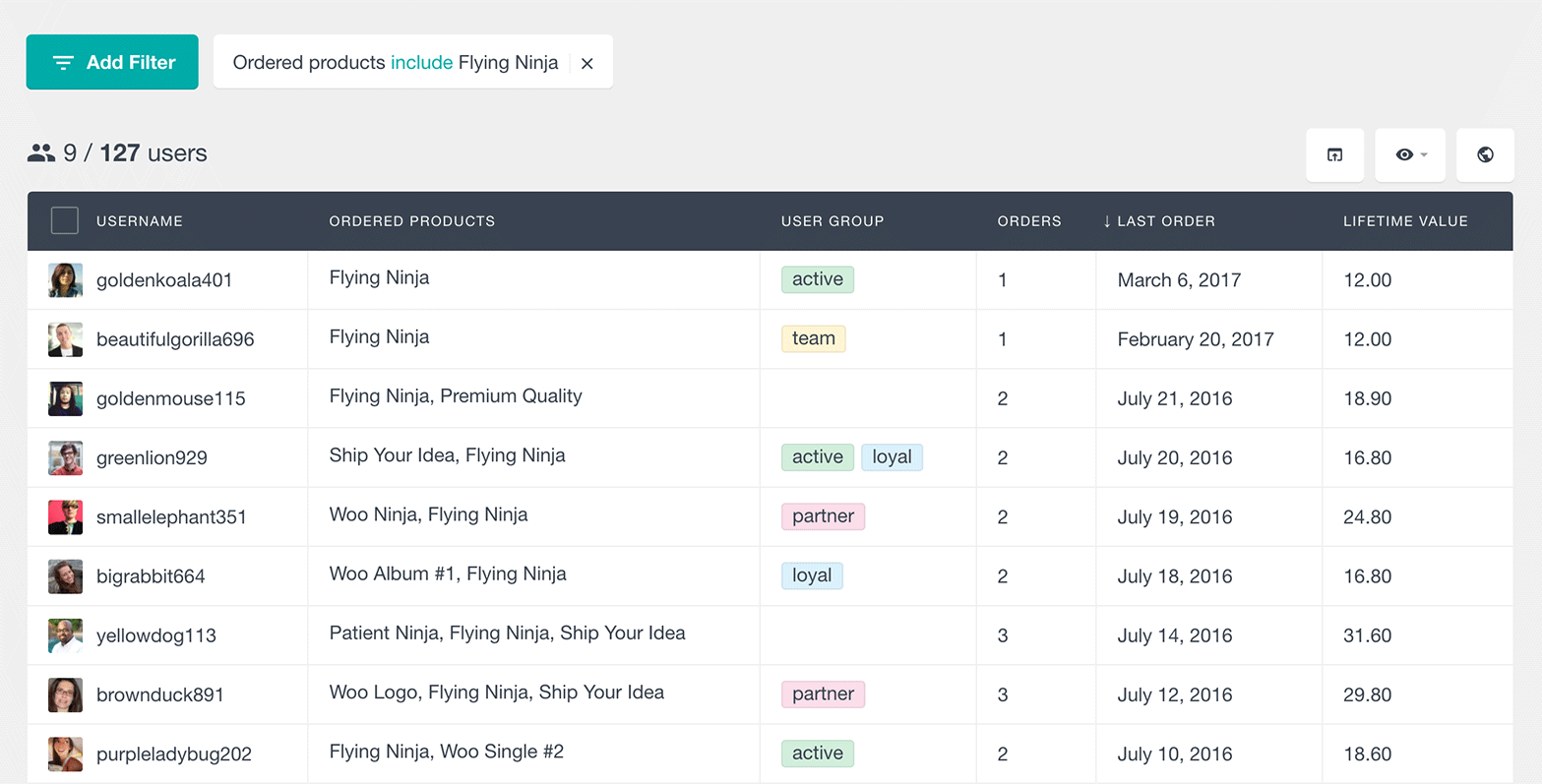Edit the include filter condition
Image resolution: width=1542 pixels, height=784 pixels.
tap(421, 63)
